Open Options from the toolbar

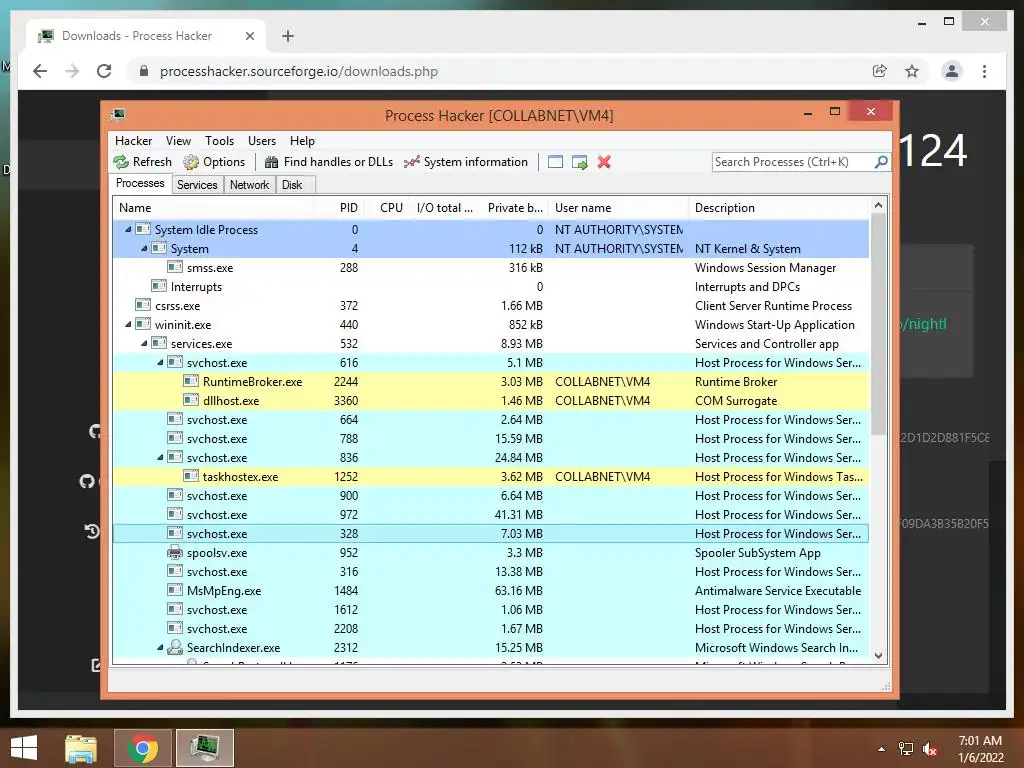tap(214, 162)
